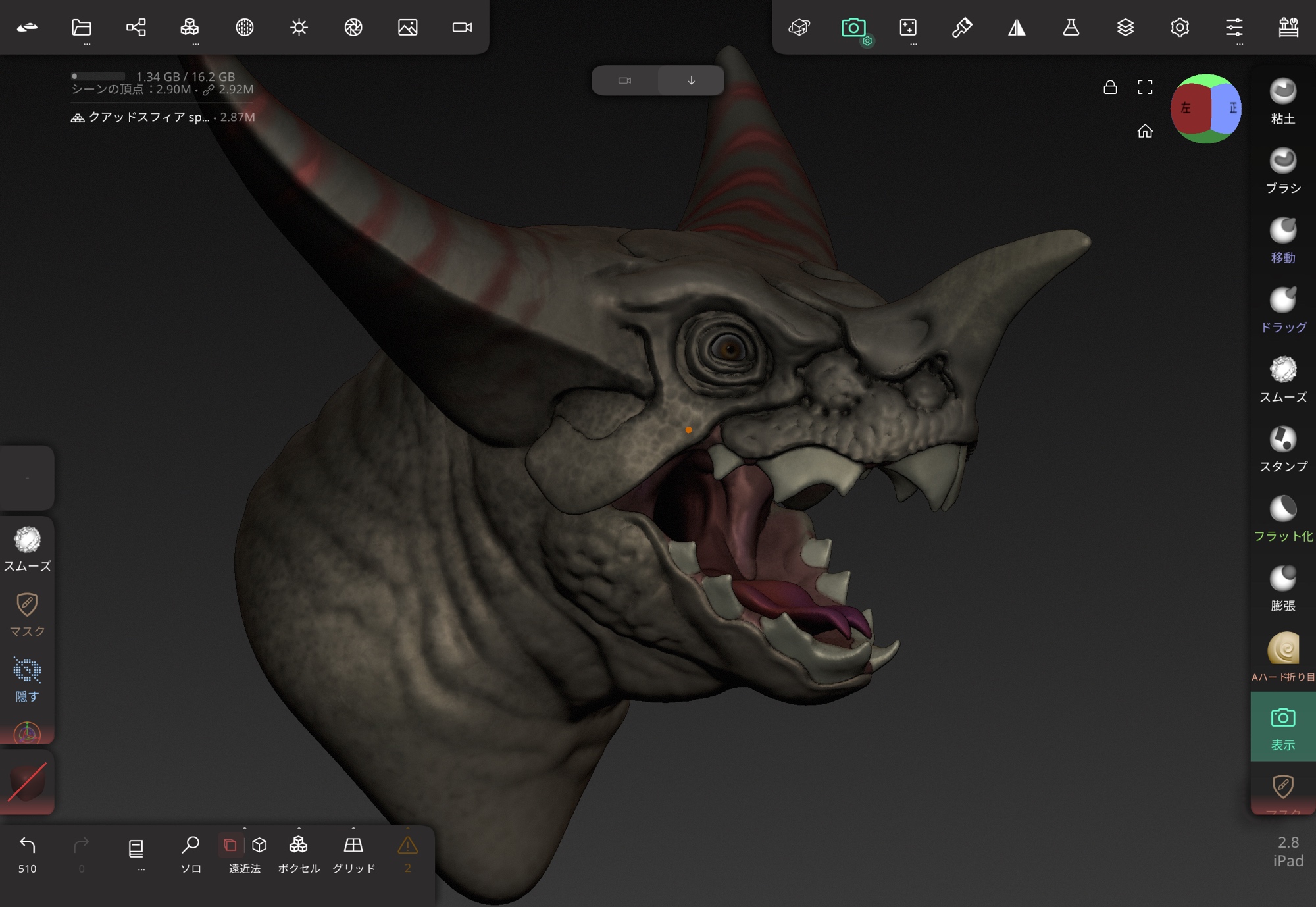Toggle the camera lock padlock icon
Viewport: 1316px width, 907px height.
coord(1110,88)
